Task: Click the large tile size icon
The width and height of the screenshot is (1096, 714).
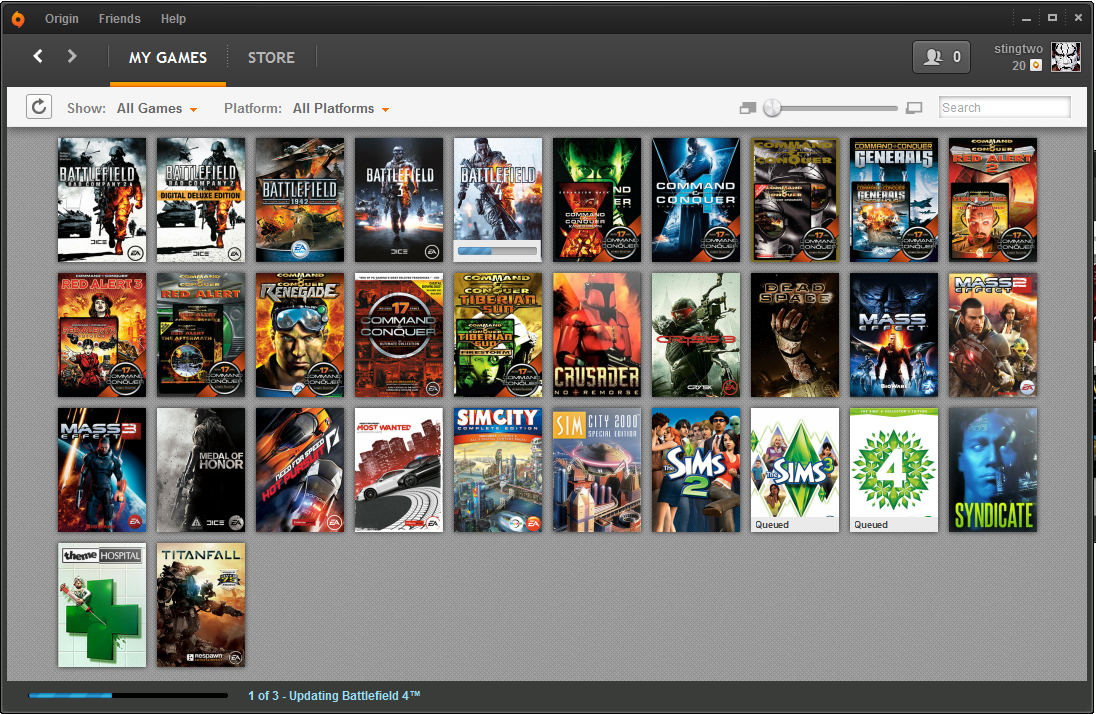Action: point(914,108)
